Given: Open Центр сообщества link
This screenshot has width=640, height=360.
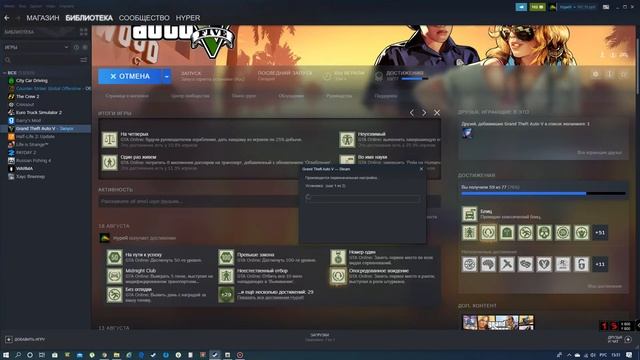Looking at the screenshot, I should (x=190, y=96).
